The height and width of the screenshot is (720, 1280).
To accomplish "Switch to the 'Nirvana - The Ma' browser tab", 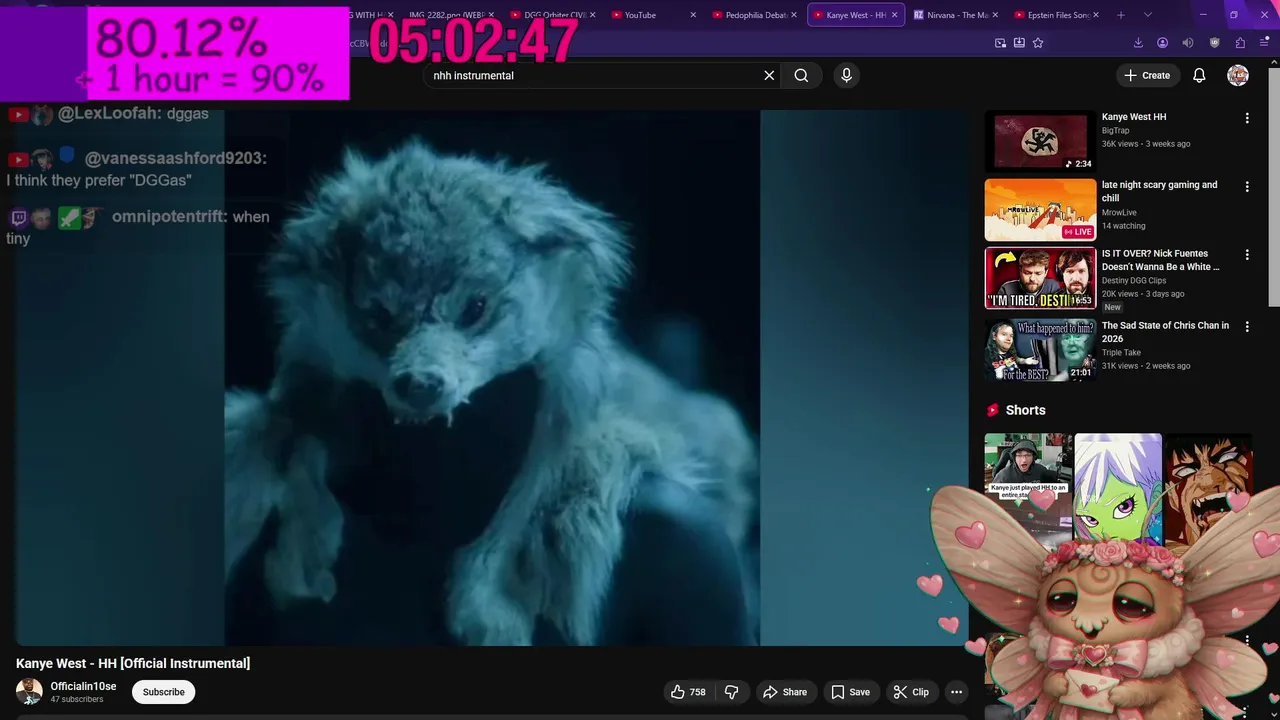I will click(x=957, y=15).
